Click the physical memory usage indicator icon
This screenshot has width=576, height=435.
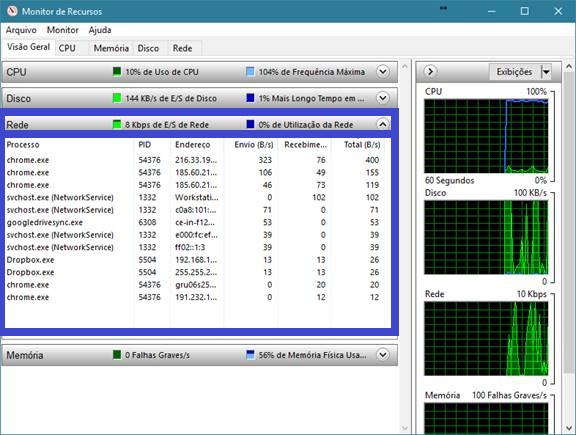point(250,355)
